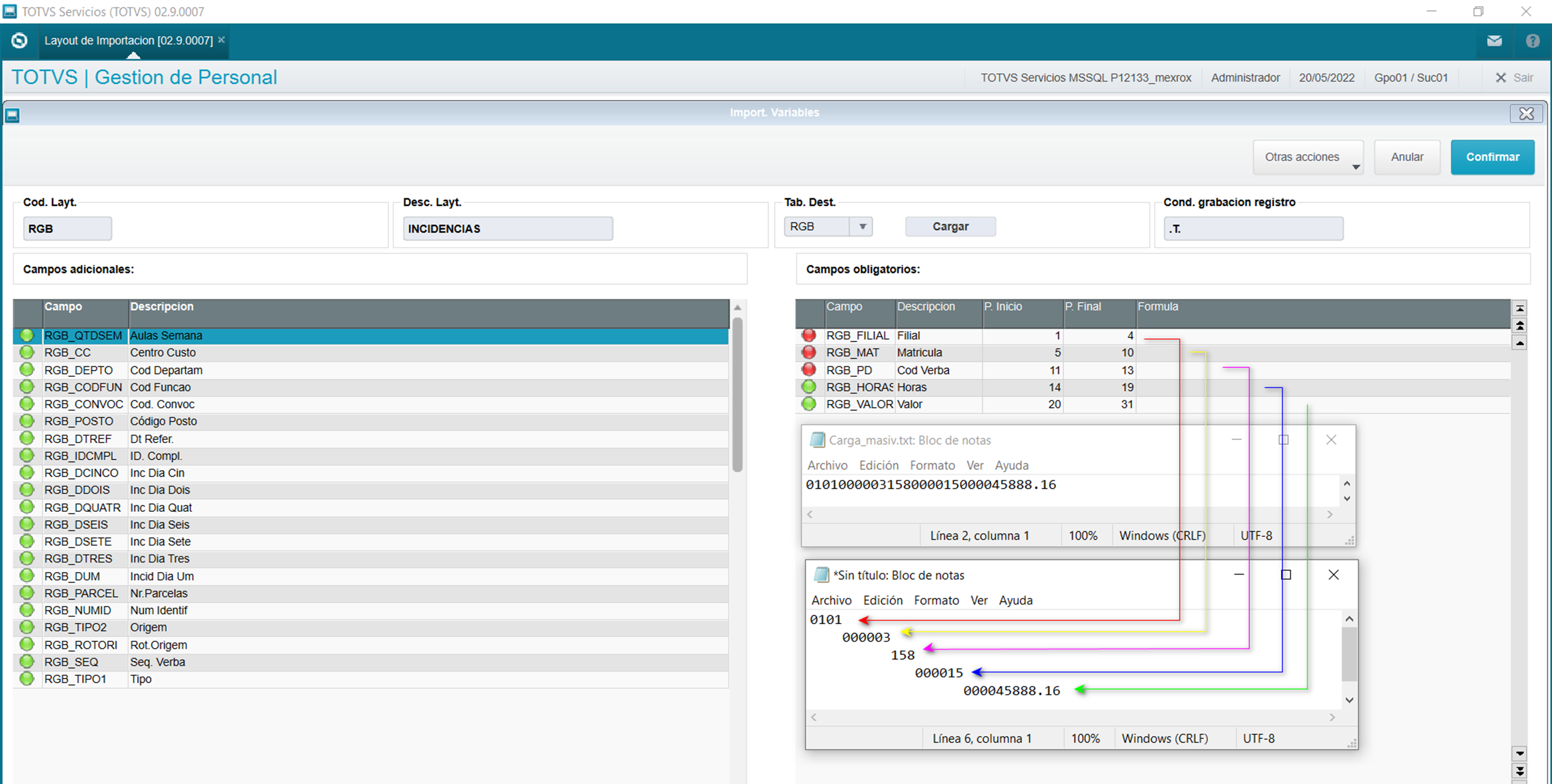The height and width of the screenshot is (784, 1552).
Task: Open Formato menu in Carga_masiv notepad
Action: coord(932,465)
